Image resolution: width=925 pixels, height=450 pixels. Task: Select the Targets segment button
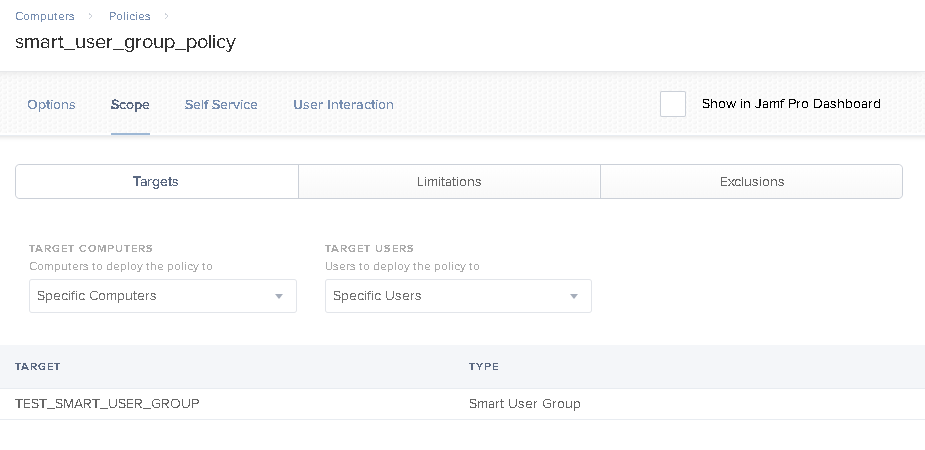(157, 182)
